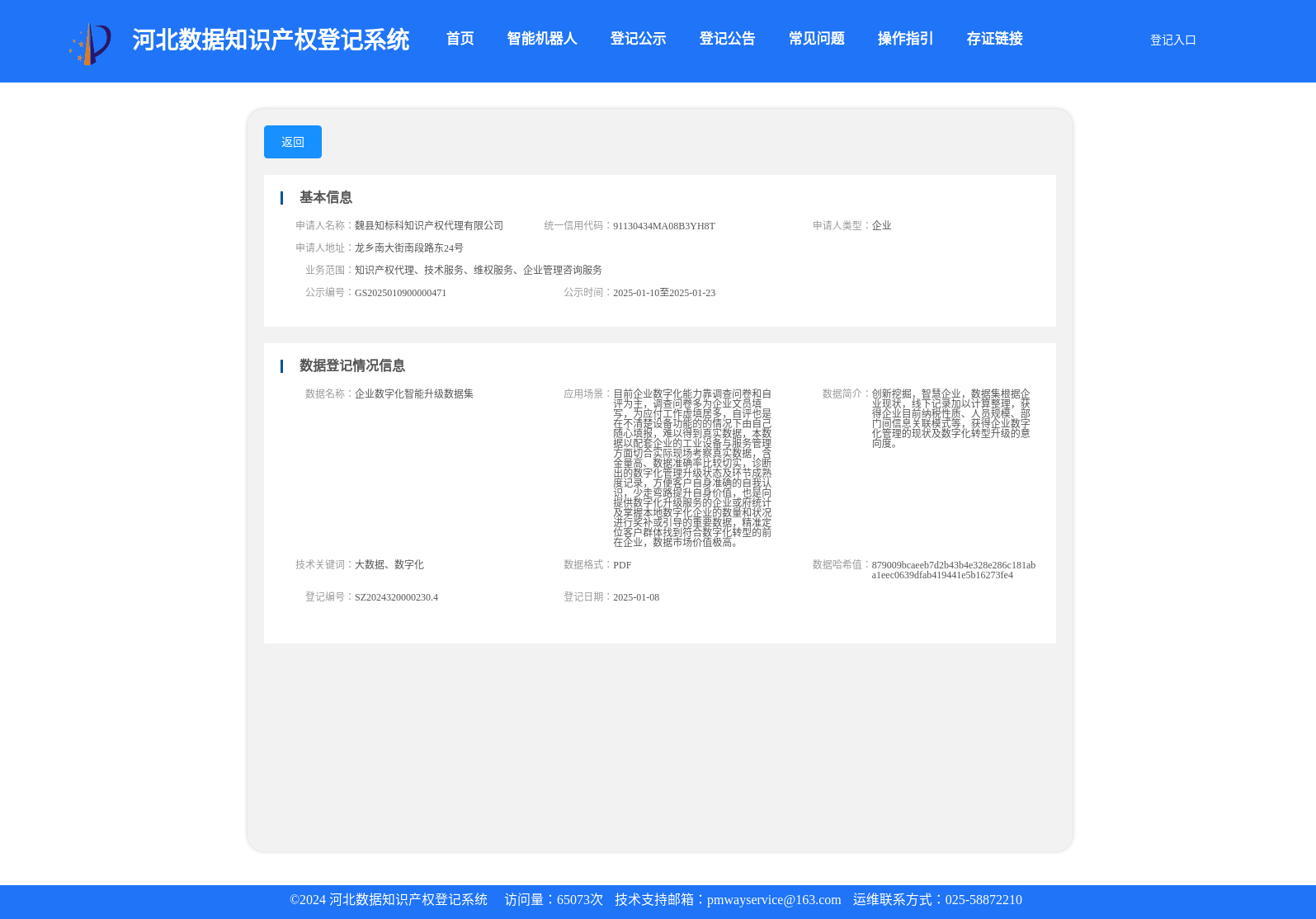Click the 数据简介 description paragraph

(x=951, y=418)
